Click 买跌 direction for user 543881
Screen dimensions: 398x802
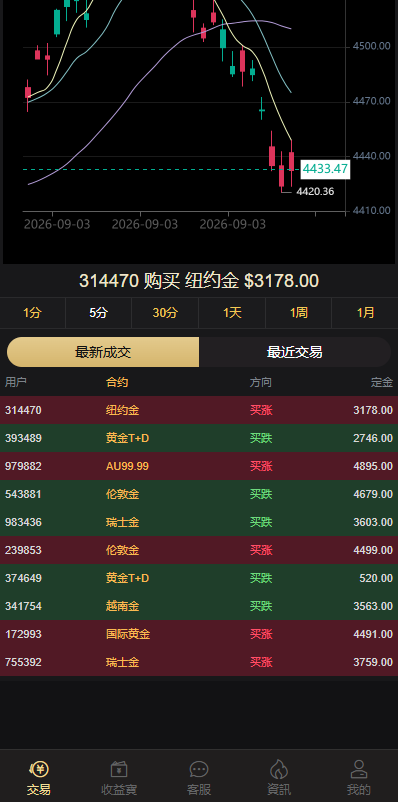point(261,495)
